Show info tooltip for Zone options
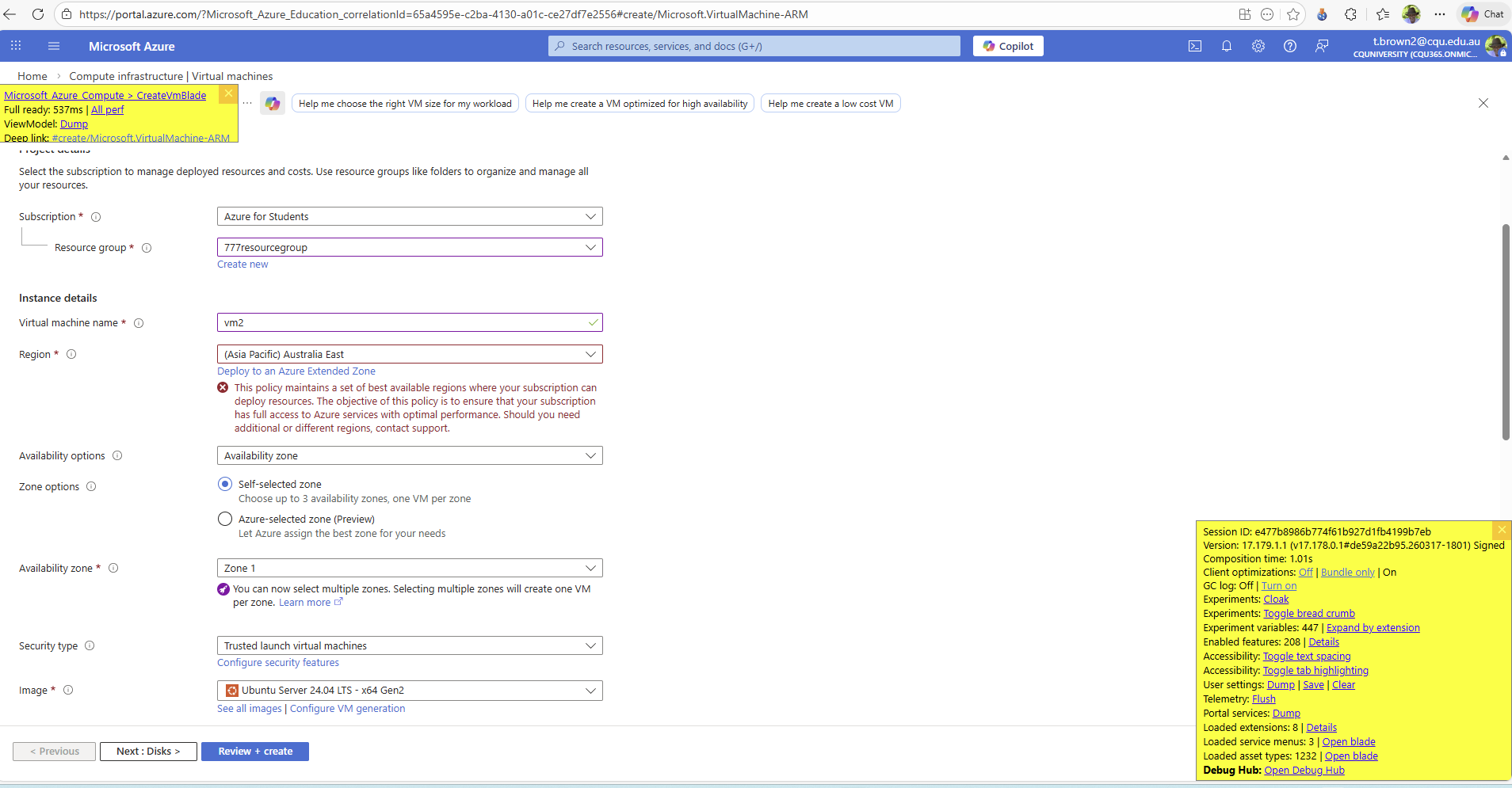 [x=91, y=486]
